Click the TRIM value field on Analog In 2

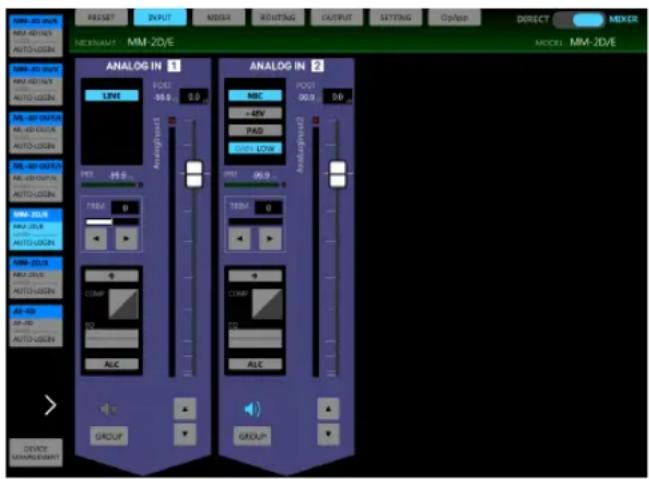pos(268,207)
